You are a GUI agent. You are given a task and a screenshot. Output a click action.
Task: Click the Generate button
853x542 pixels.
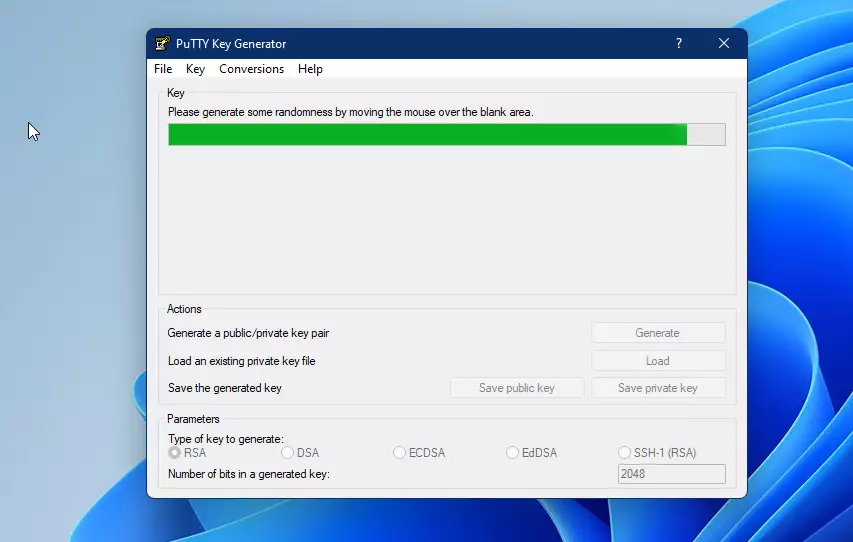click(x=658, y=332)
